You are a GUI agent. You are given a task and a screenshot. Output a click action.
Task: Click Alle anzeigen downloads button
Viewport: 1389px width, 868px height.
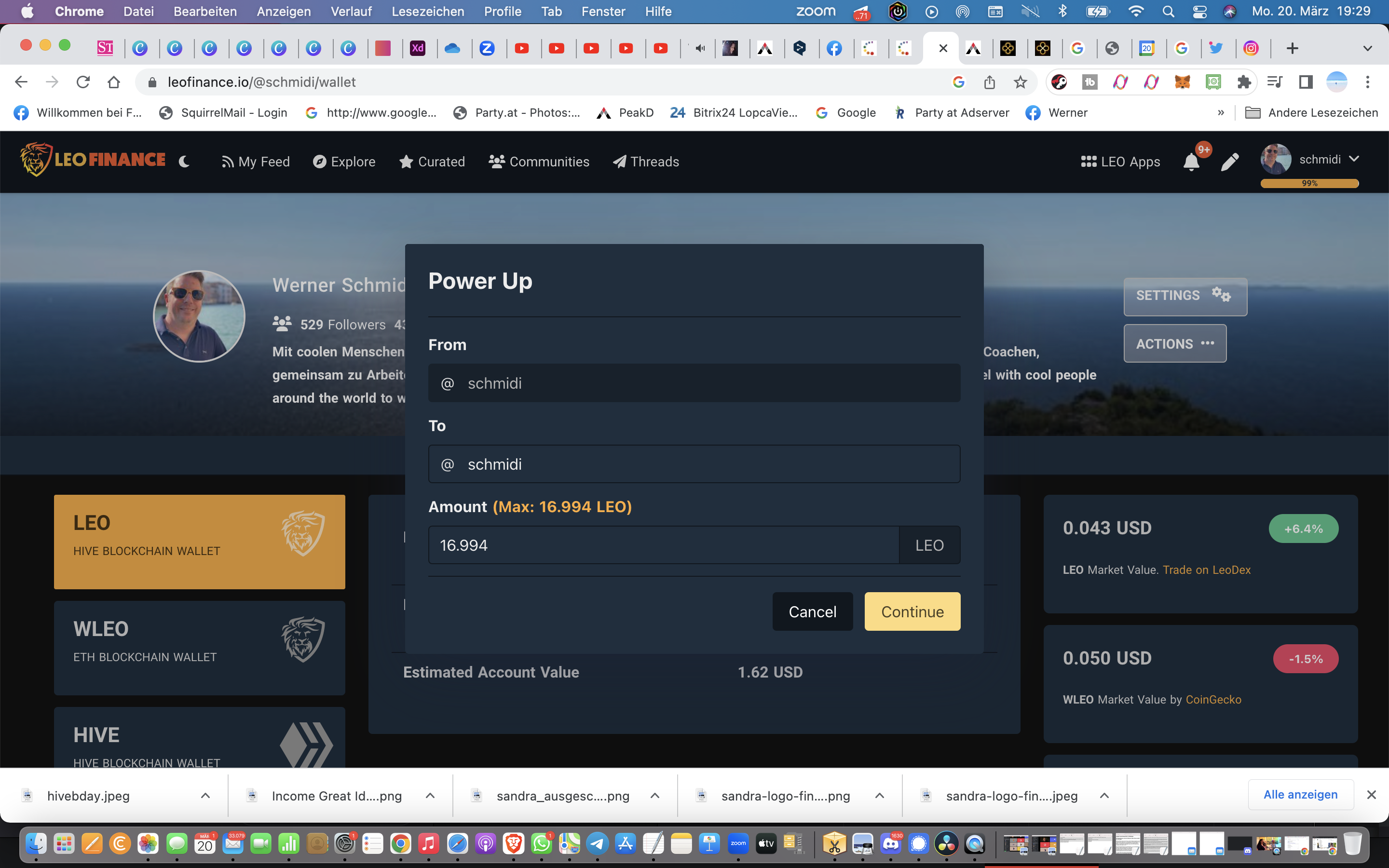[x=1301, y=795]
